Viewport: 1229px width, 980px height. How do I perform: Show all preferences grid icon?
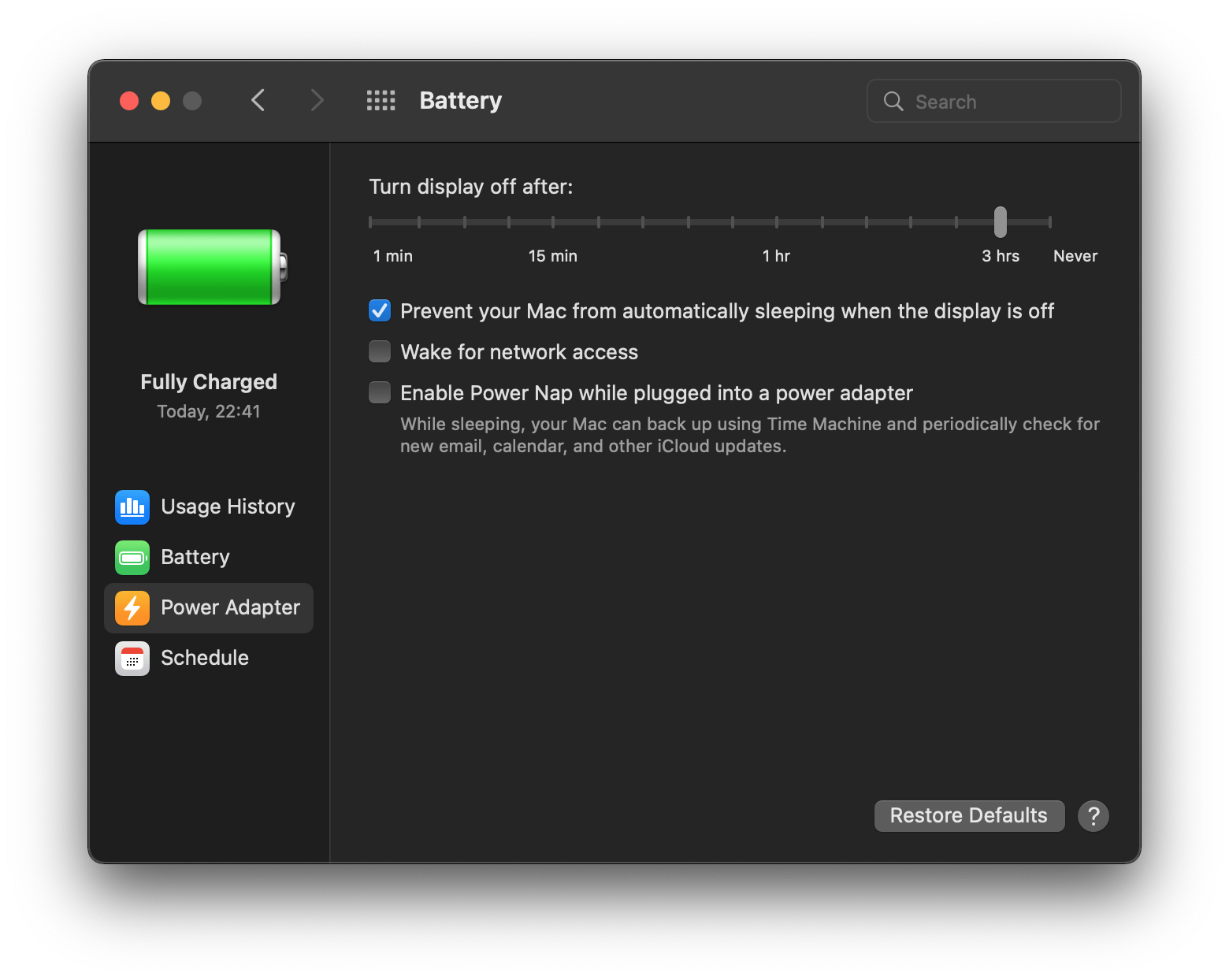tap(381, 101)
